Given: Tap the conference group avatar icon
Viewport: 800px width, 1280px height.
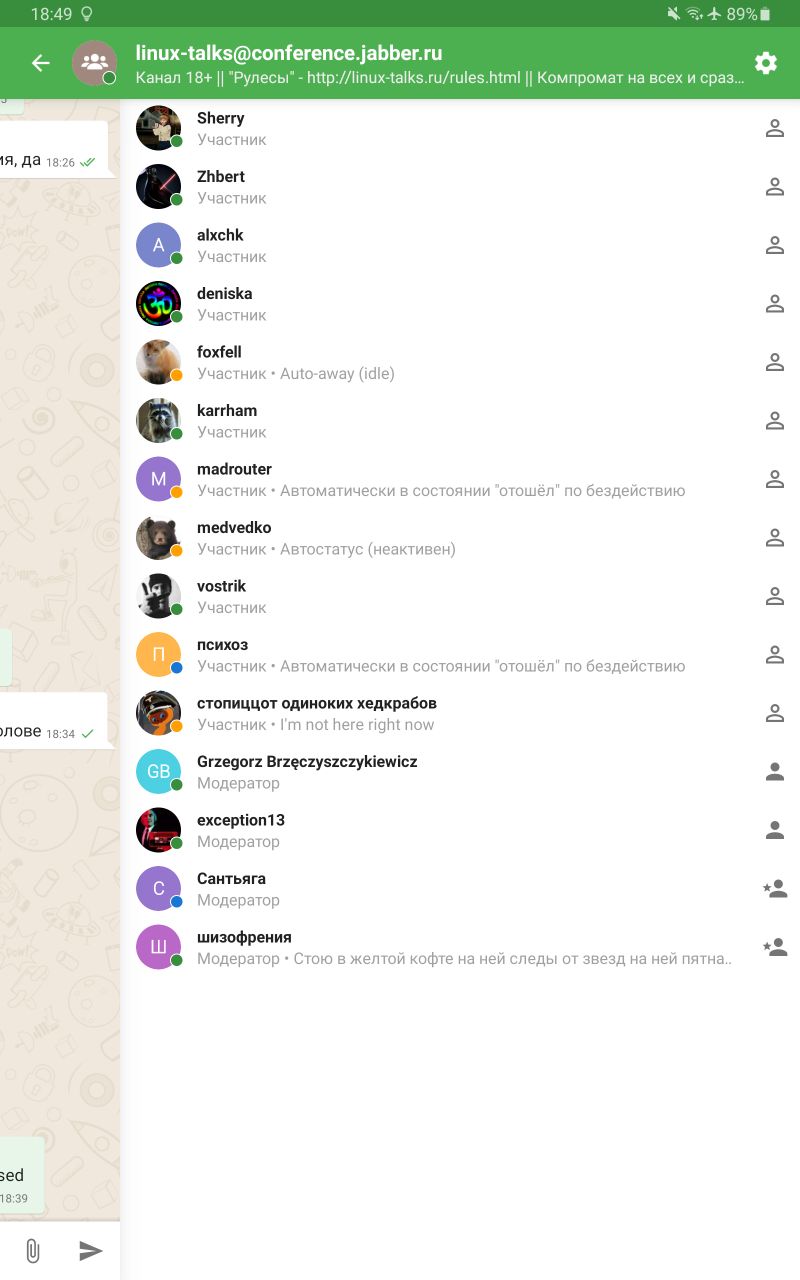Looking at the screenshot, I should click(x=94, y=63).
